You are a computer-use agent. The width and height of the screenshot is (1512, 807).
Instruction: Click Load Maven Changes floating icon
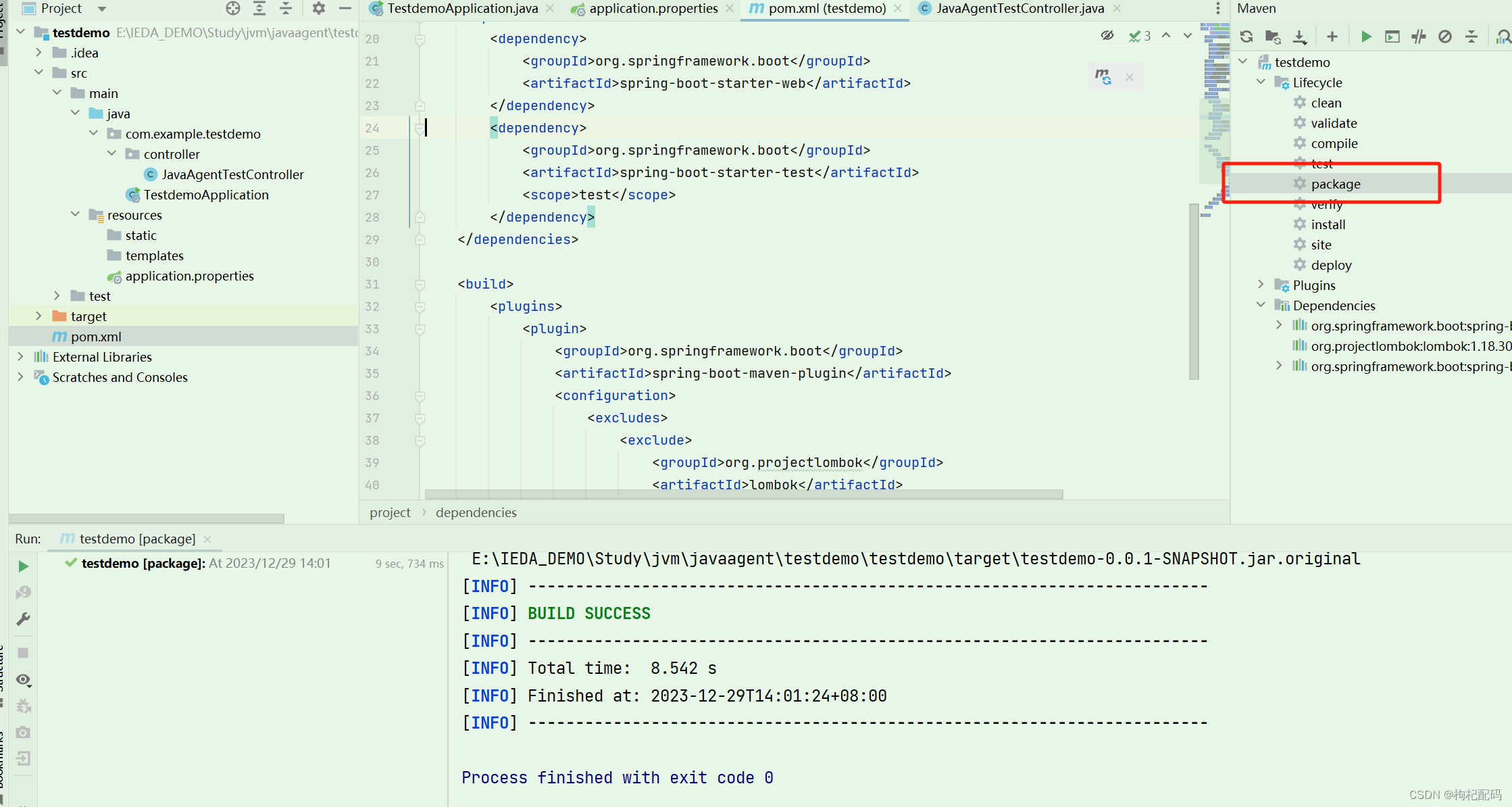click(x=1103, y=76)
